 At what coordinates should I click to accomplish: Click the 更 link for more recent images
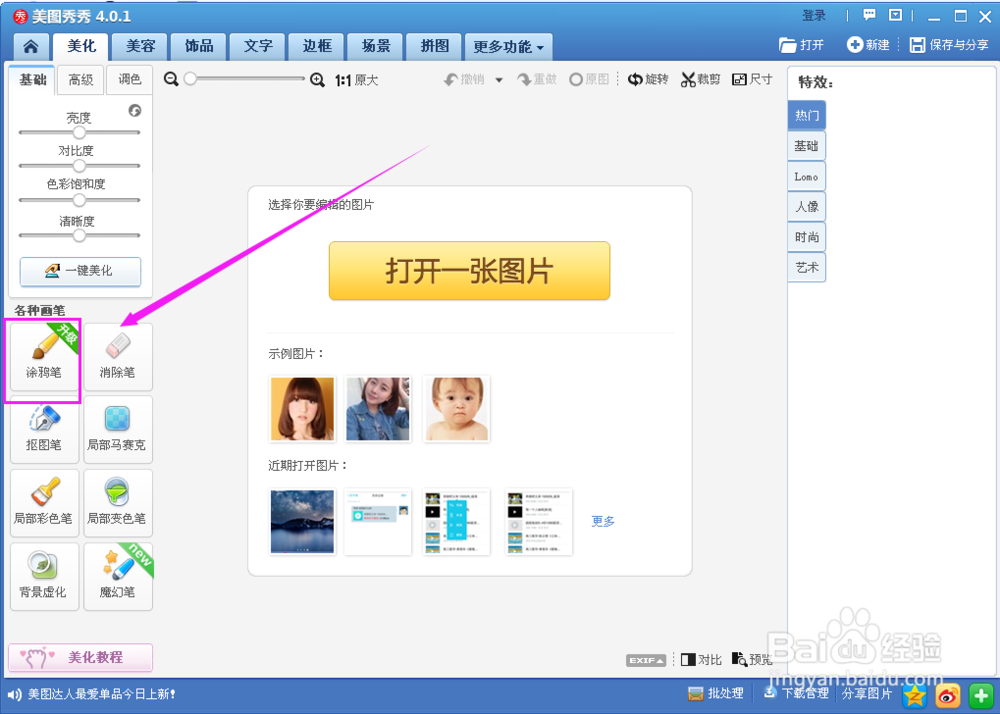602,520
